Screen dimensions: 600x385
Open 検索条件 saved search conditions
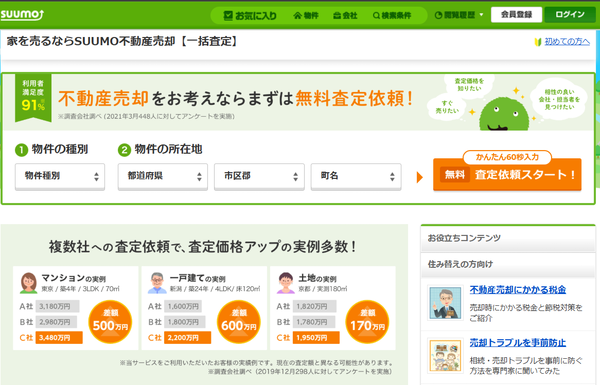(392, 16)
